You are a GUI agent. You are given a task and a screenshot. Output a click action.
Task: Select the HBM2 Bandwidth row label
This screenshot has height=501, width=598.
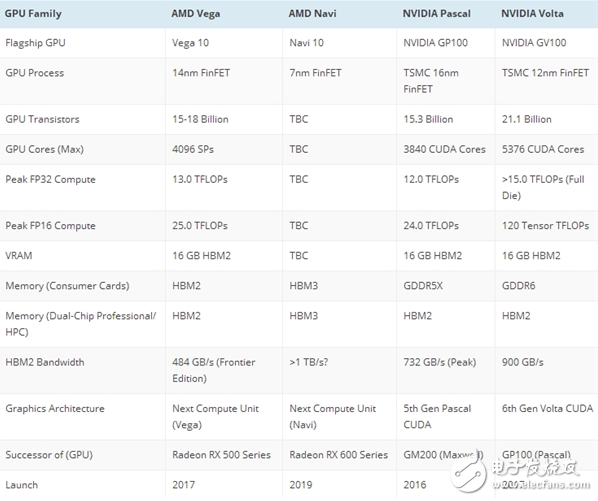(x=45, y=362)
